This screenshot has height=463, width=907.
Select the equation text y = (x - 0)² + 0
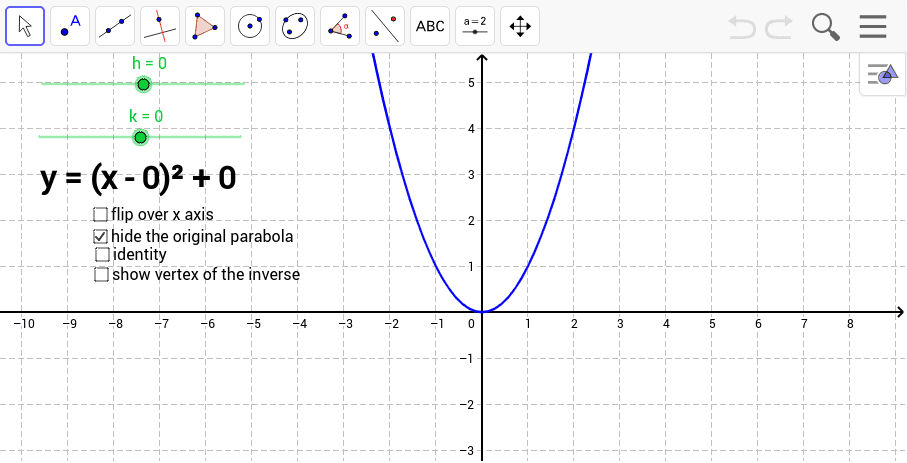[x=138, y=178]
